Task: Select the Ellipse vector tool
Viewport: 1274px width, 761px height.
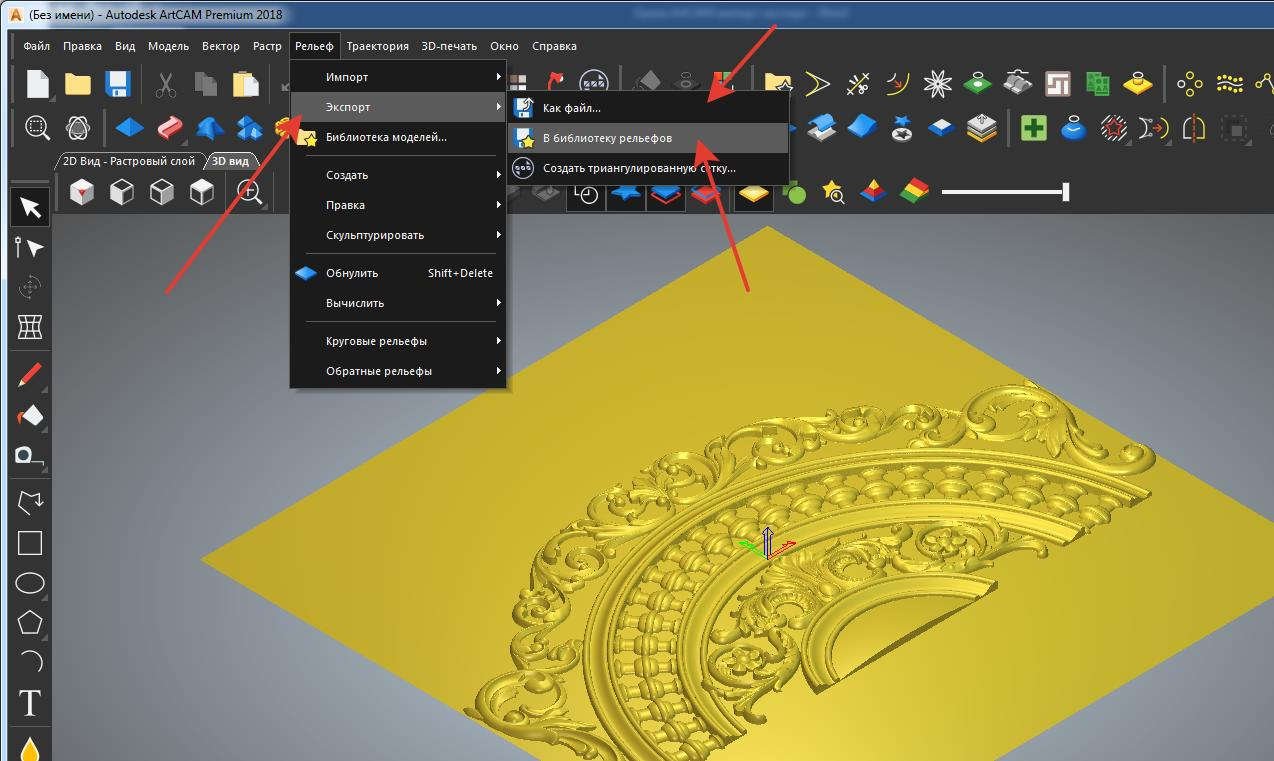Action: tap(30, 582)
